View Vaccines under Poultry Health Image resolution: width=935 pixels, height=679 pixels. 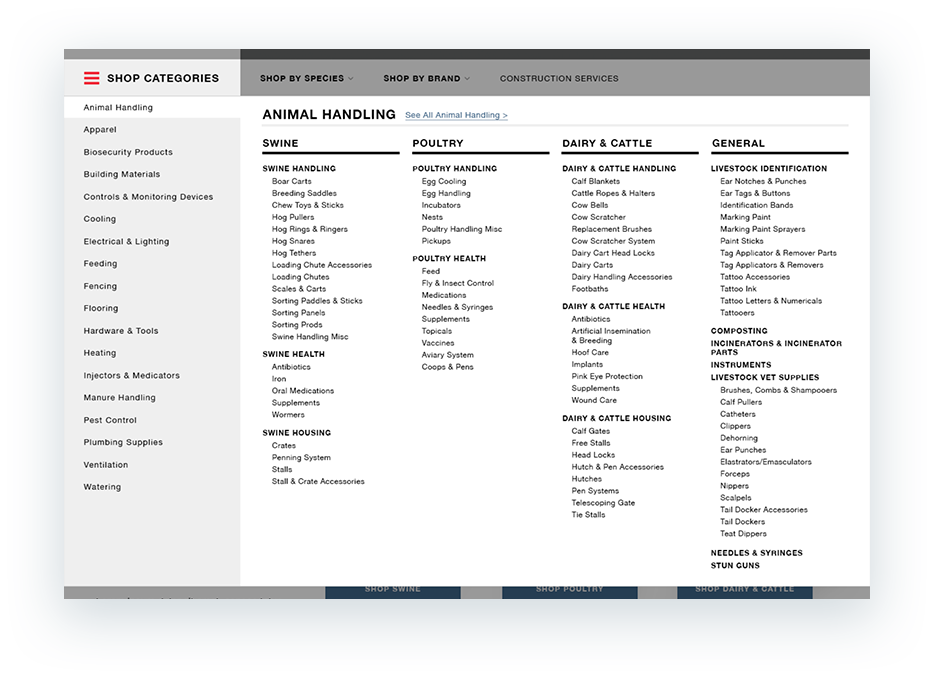[438, 342]
